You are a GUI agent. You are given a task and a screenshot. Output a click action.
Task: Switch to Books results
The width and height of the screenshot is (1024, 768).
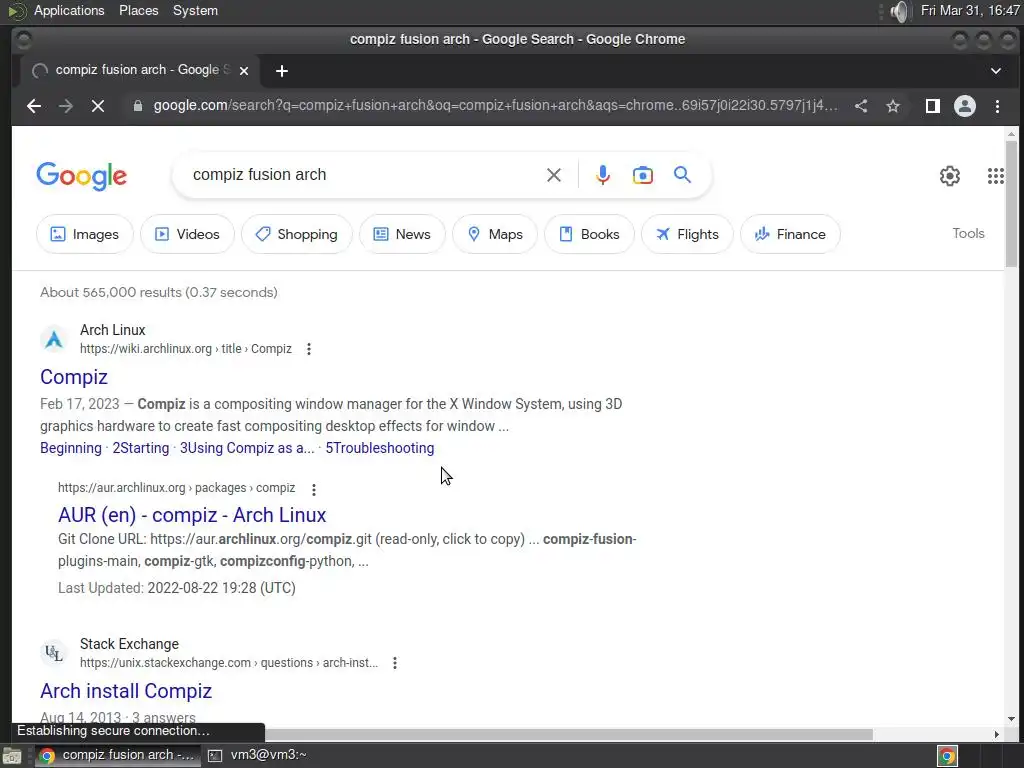pyautogui.click(x=590, y=234)
